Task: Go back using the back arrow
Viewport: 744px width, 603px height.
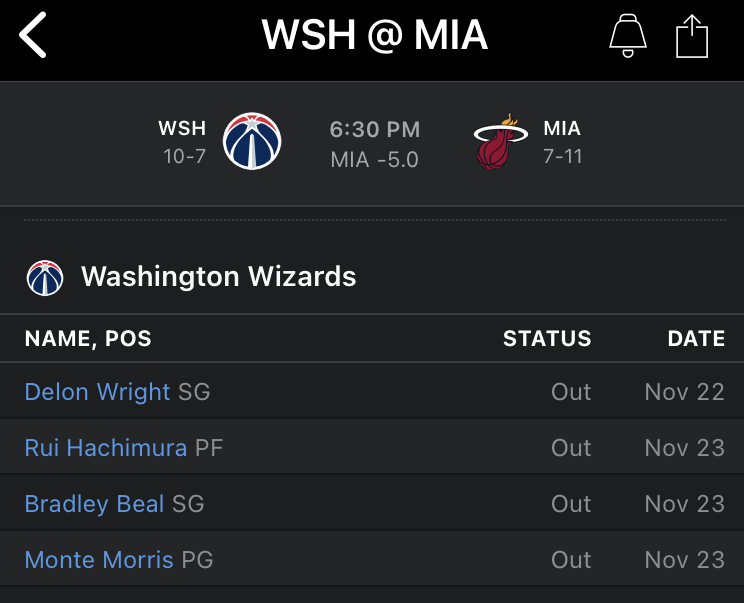Action: coord(33,35)
